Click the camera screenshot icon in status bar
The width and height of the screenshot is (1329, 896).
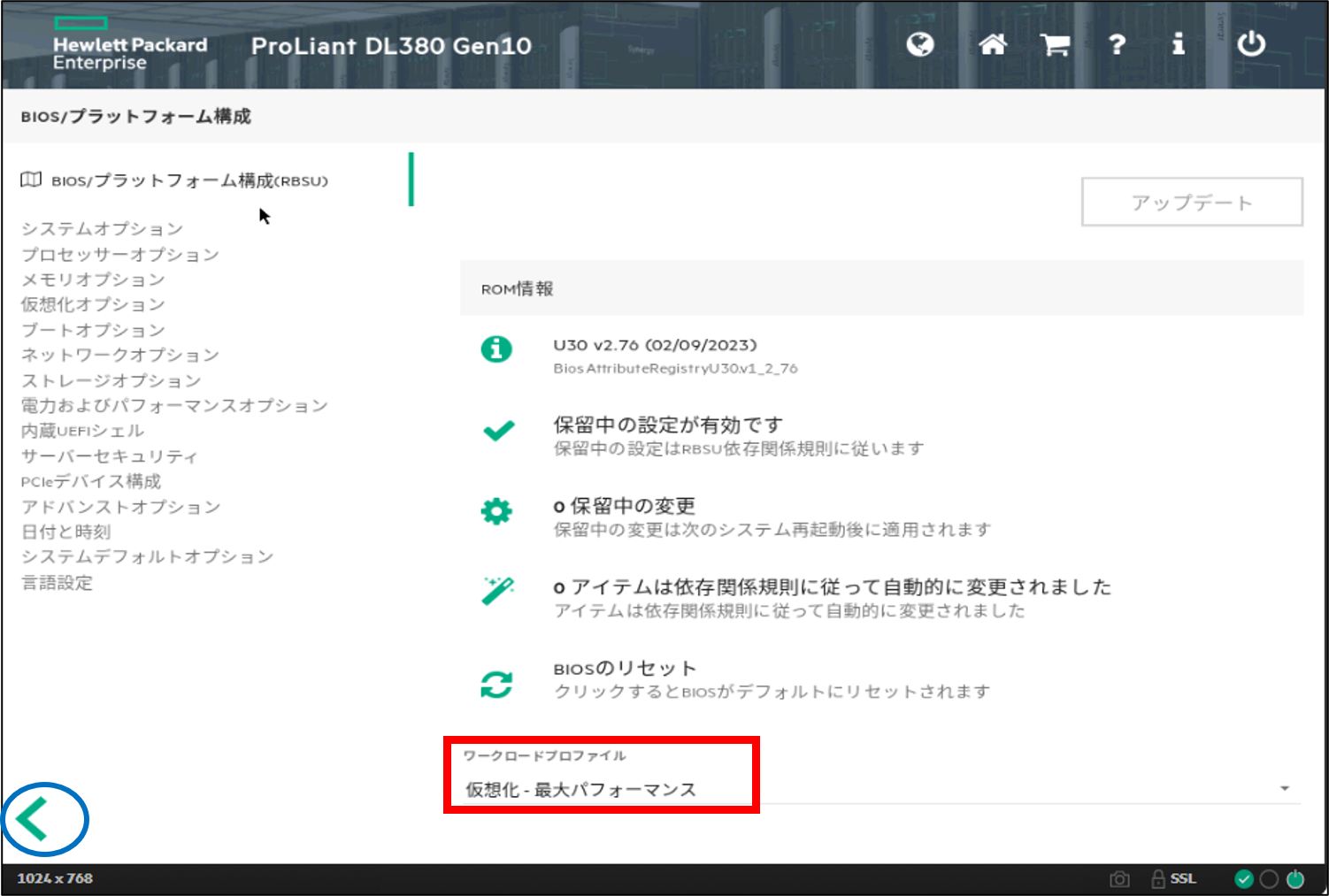tap(1119, 879)
